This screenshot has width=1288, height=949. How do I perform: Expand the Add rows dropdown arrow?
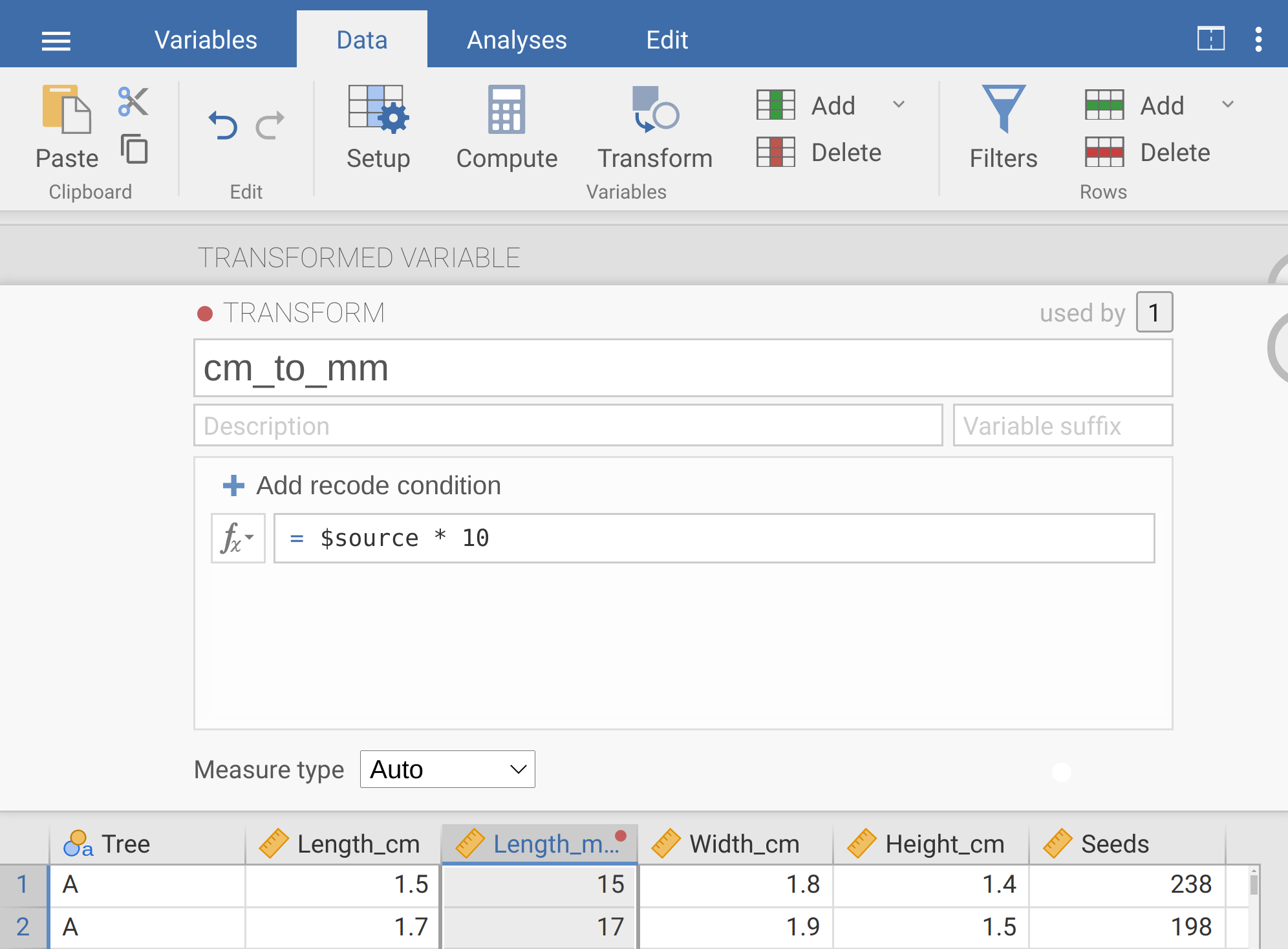click(x=1228, y=105)
